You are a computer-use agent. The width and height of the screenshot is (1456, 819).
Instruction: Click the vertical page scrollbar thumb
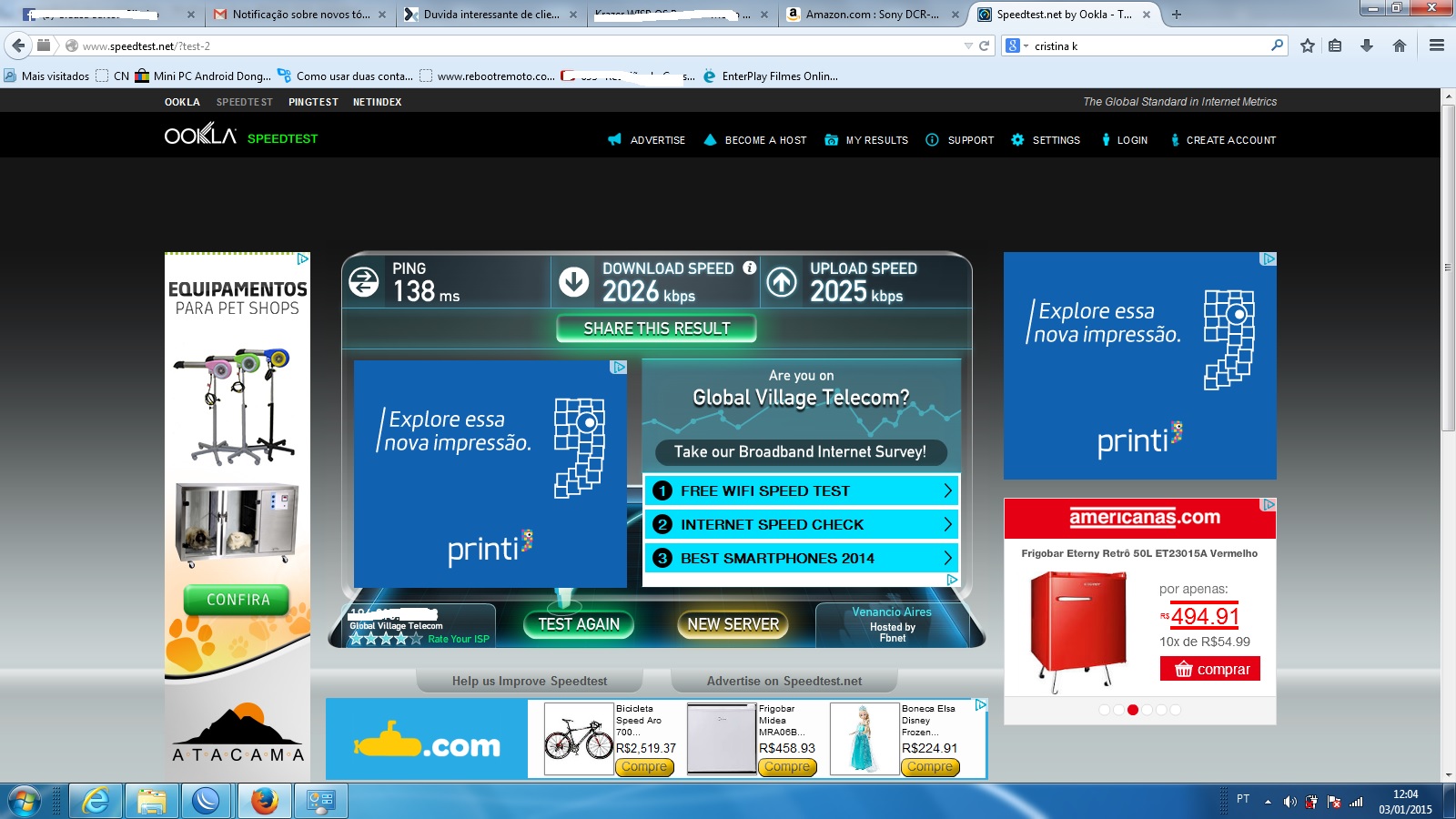(x=1448, y=268)
